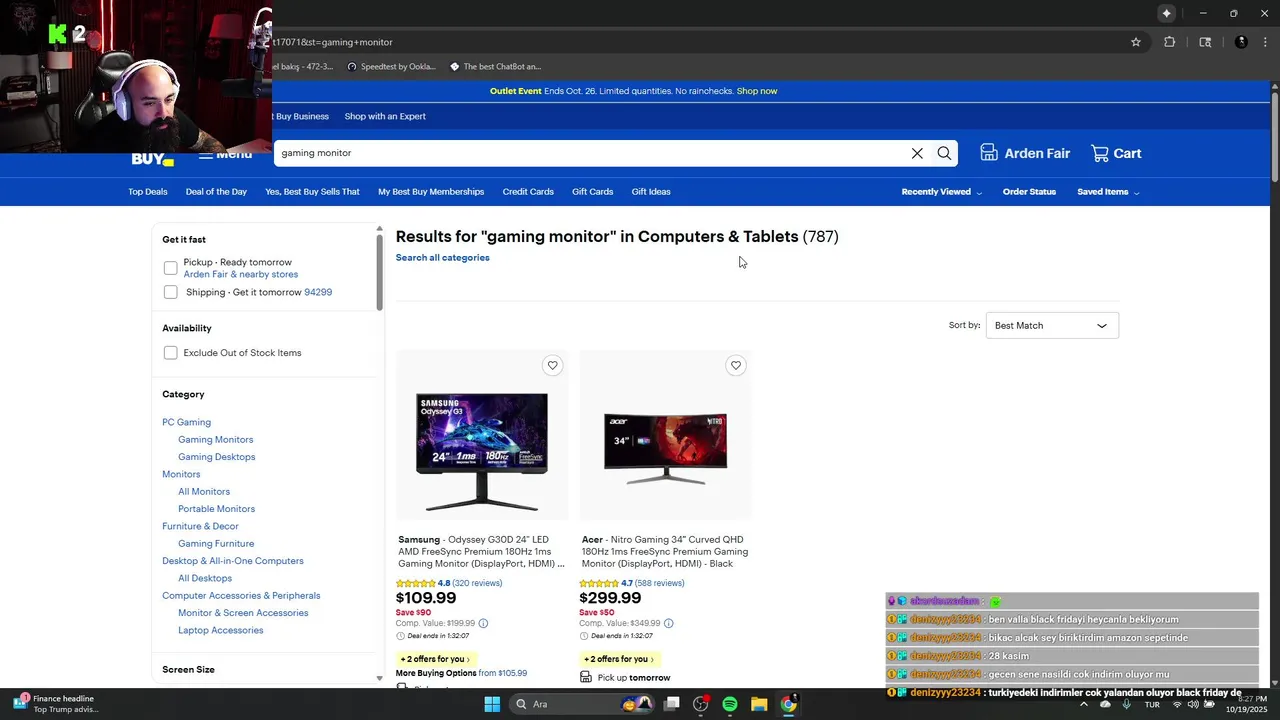Screen dimensions: 1280x720
Task: Expand the Recently Viewed dropdown
Action: tap(941, 192)
